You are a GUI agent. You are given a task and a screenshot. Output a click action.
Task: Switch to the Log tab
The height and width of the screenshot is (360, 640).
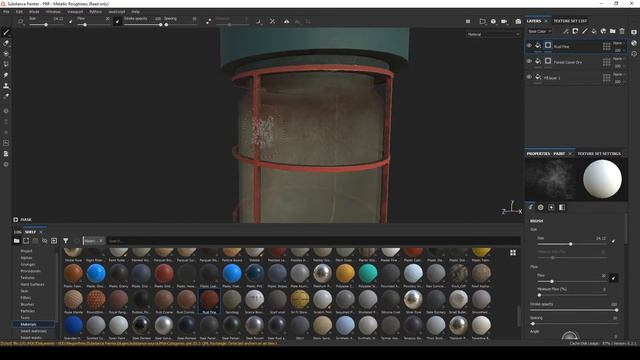point(18,232)
